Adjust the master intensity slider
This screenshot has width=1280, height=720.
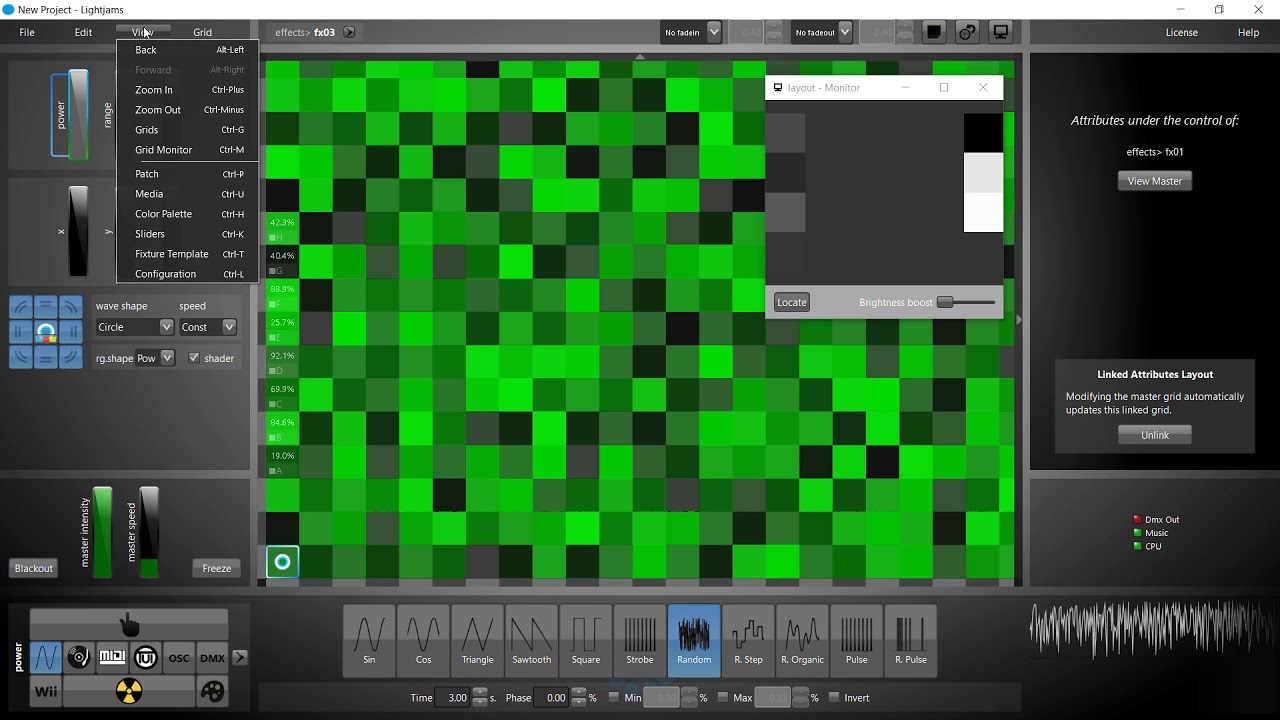[102, 532]
